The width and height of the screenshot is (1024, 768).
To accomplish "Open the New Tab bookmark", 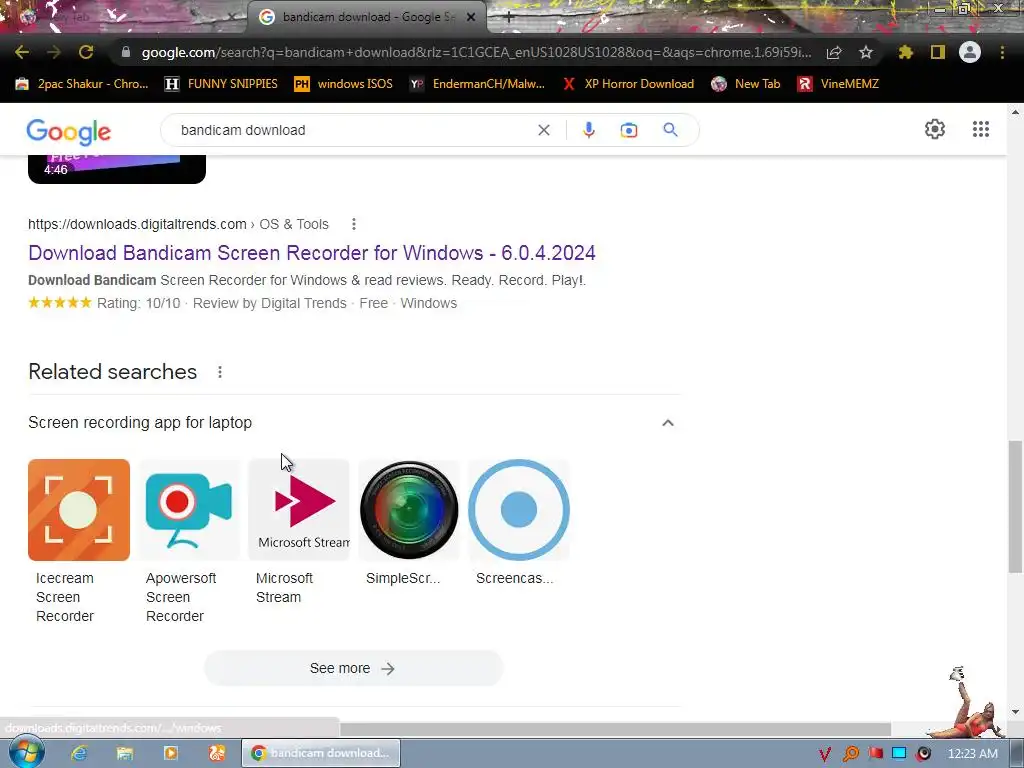I will [x=746, y=84].
